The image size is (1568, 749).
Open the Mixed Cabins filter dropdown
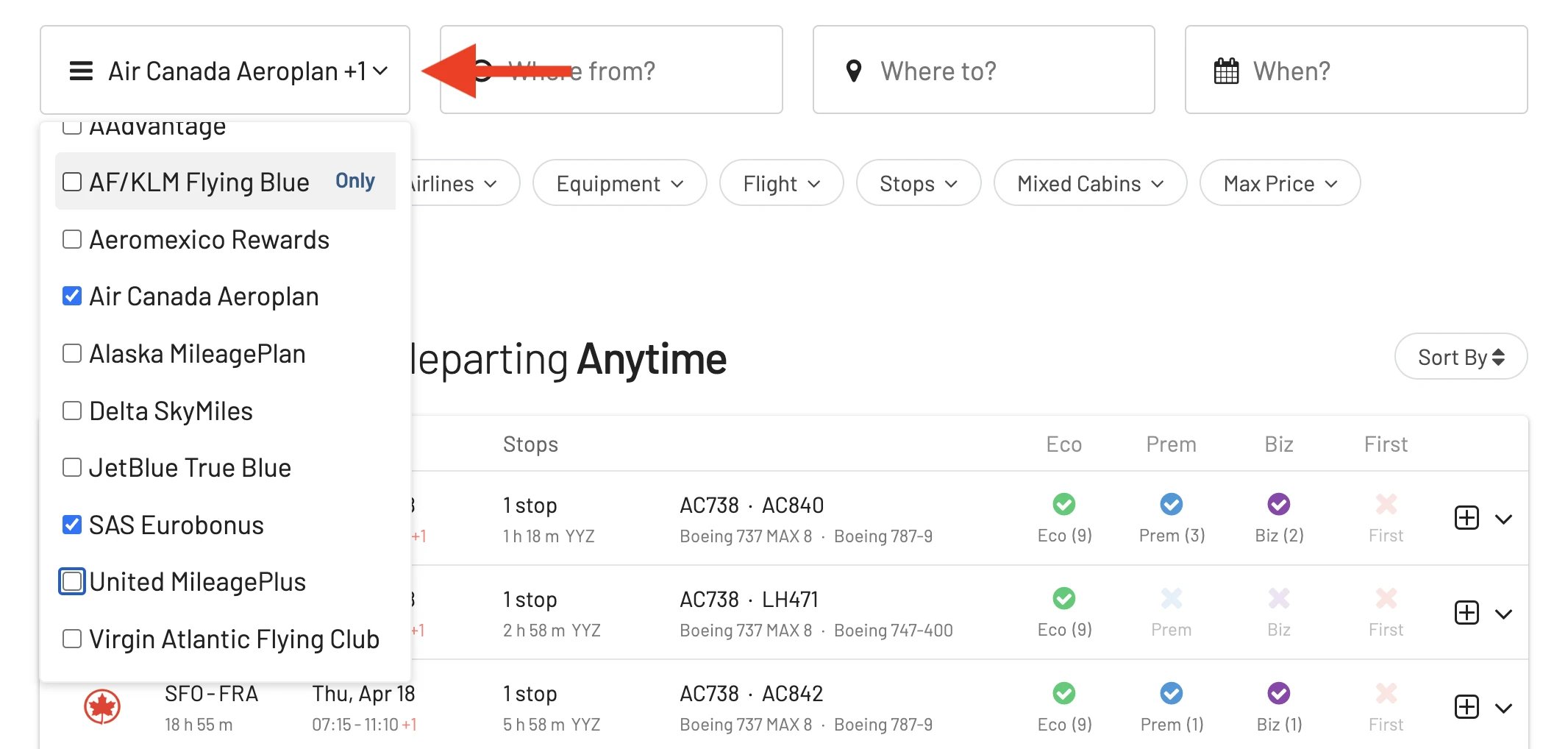[1090, 183]
